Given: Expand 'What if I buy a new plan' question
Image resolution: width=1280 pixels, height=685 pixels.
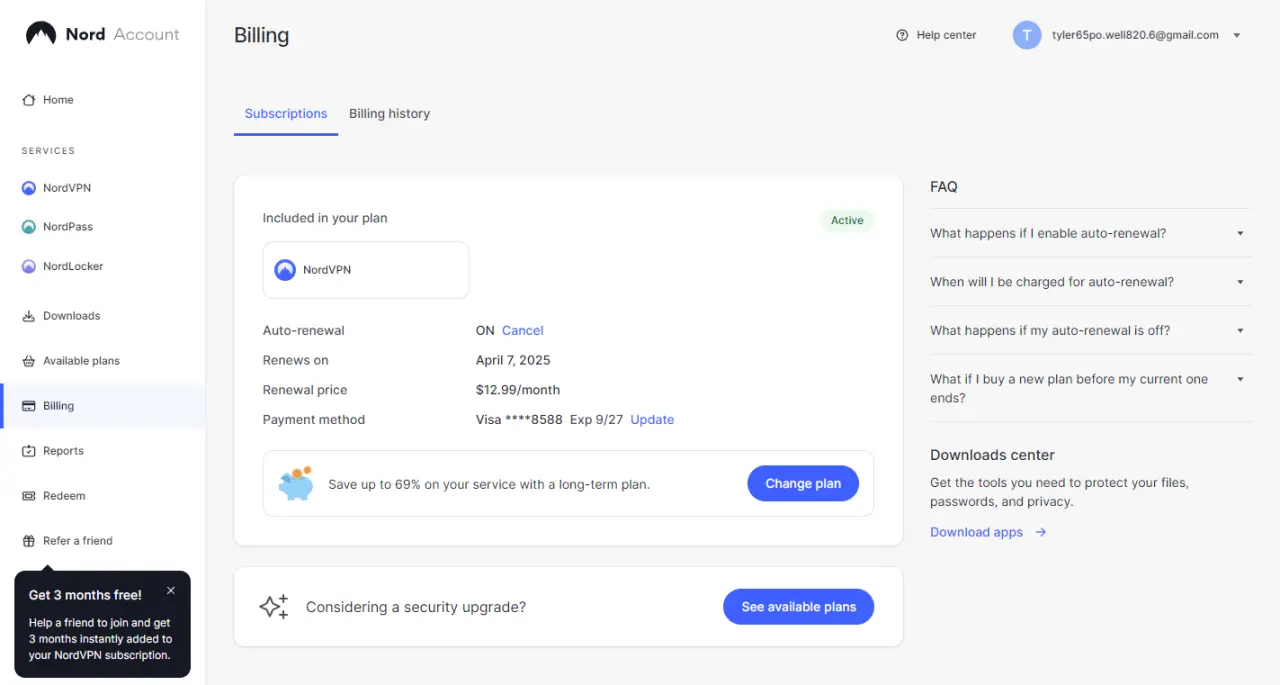Looking at the screenshot, I should [1090, 388].
